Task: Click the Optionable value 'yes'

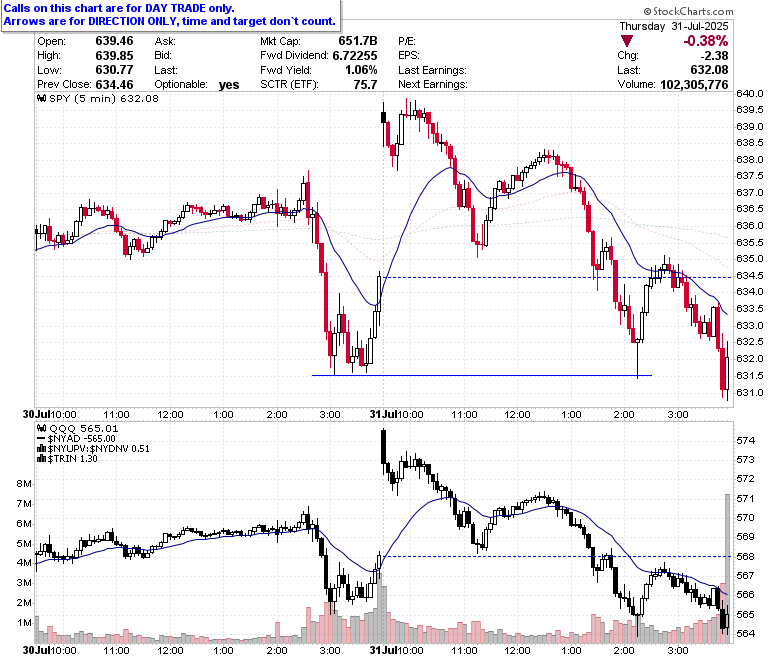Action: 229,85
